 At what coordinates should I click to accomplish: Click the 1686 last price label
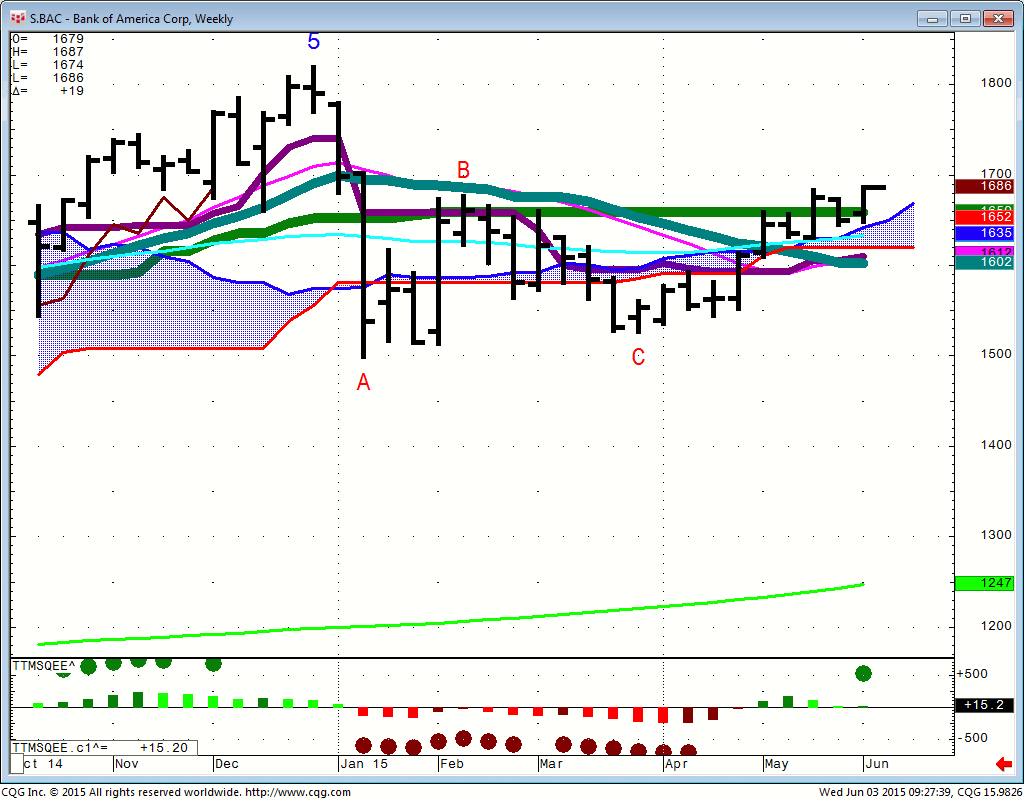tap(984, 186)
